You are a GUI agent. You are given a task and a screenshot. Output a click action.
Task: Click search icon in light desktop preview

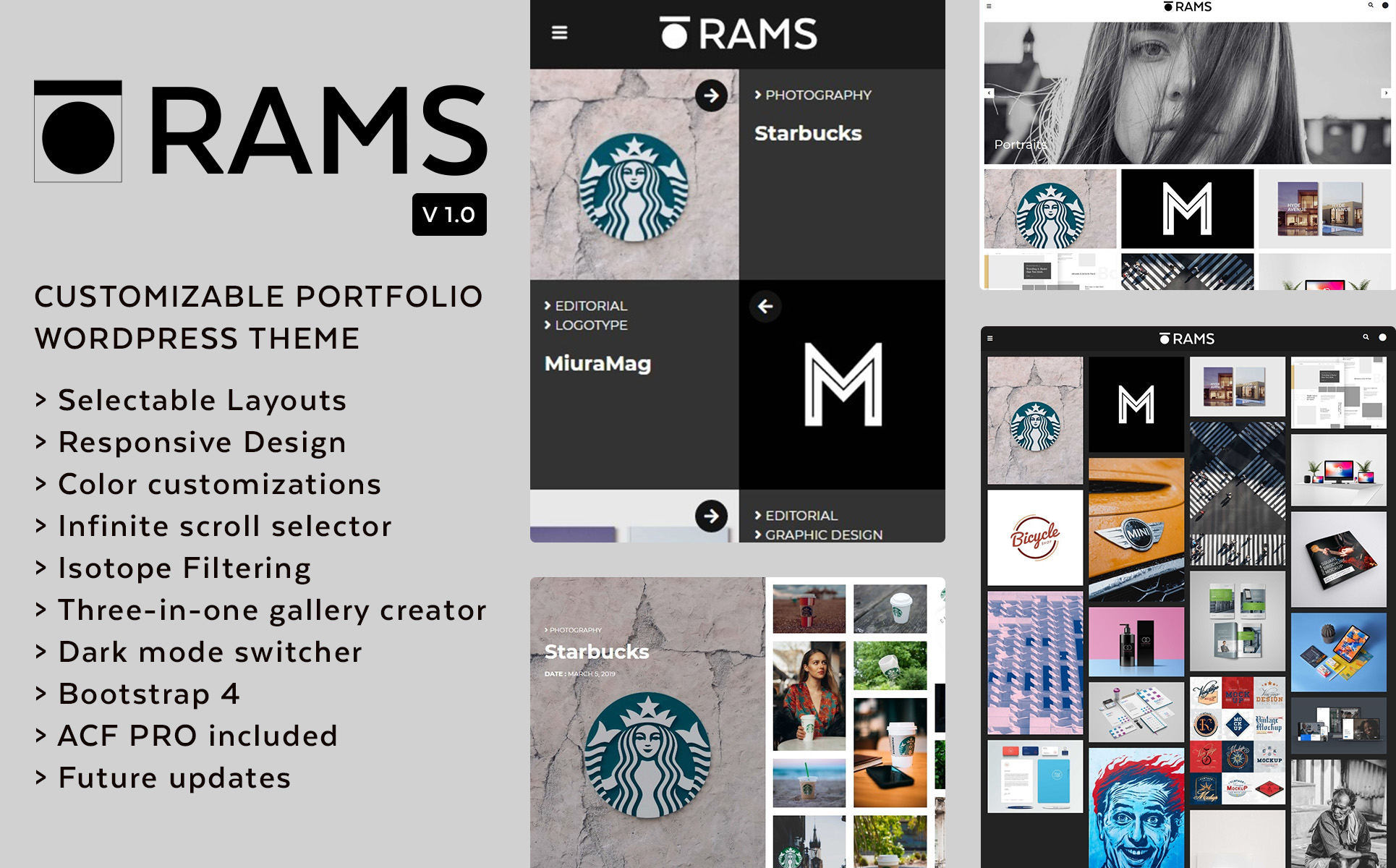[1371, 5]
